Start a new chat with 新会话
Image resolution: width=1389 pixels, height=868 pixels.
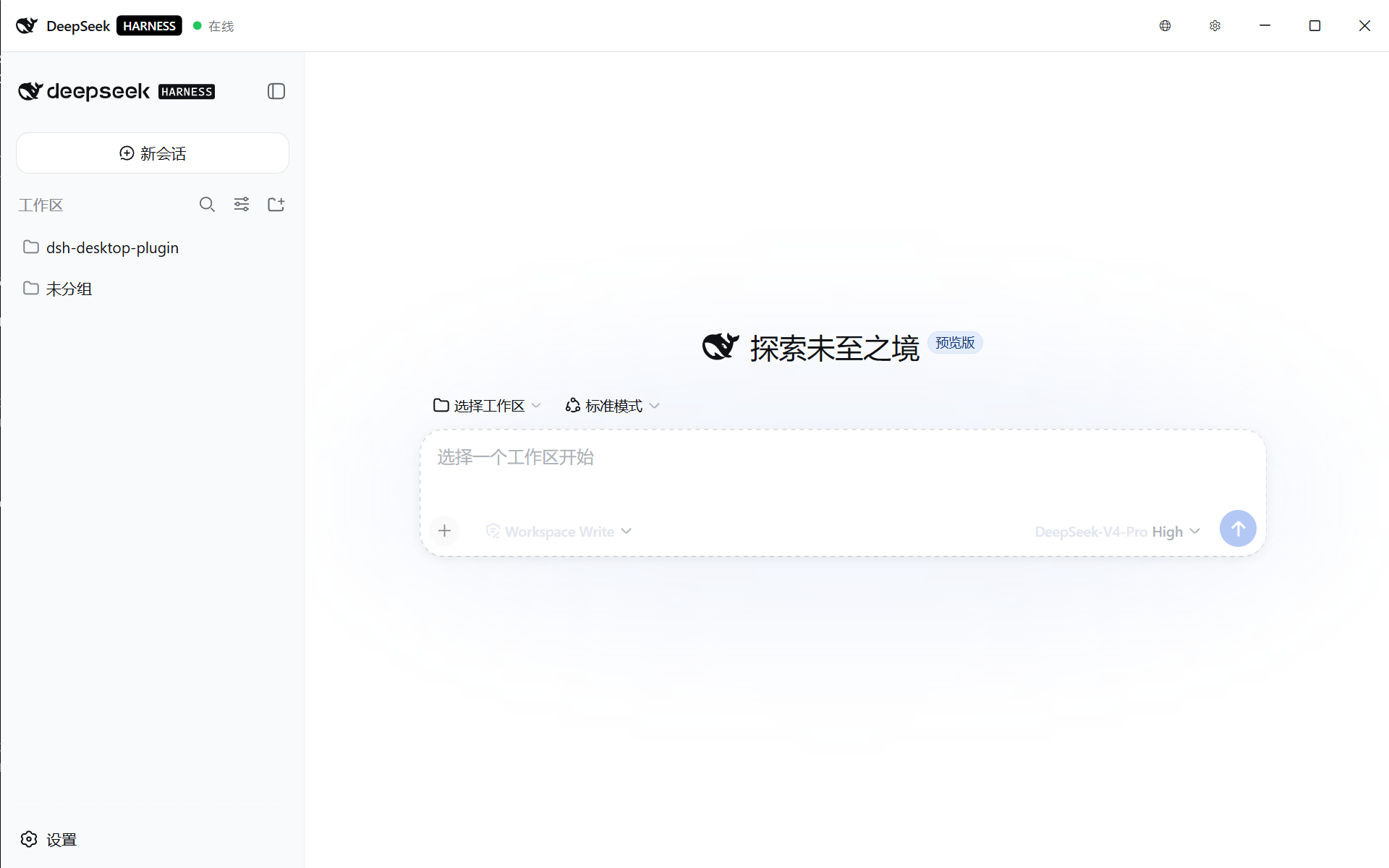153,153
